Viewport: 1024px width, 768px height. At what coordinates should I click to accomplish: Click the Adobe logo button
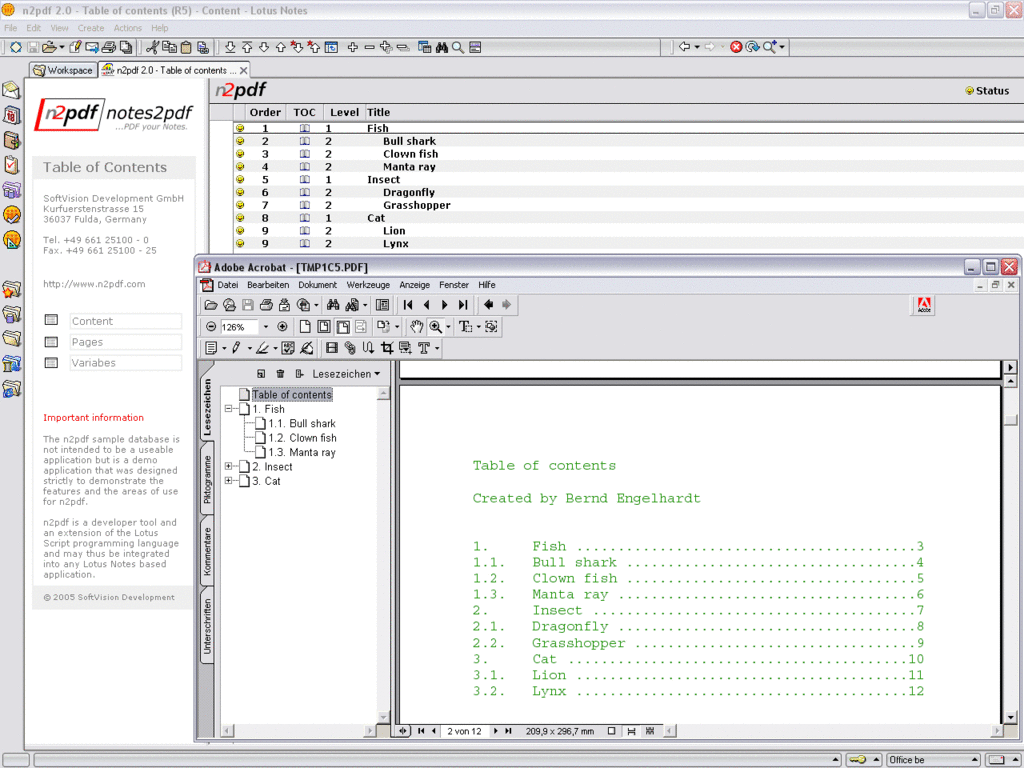(x=924, y=306)
